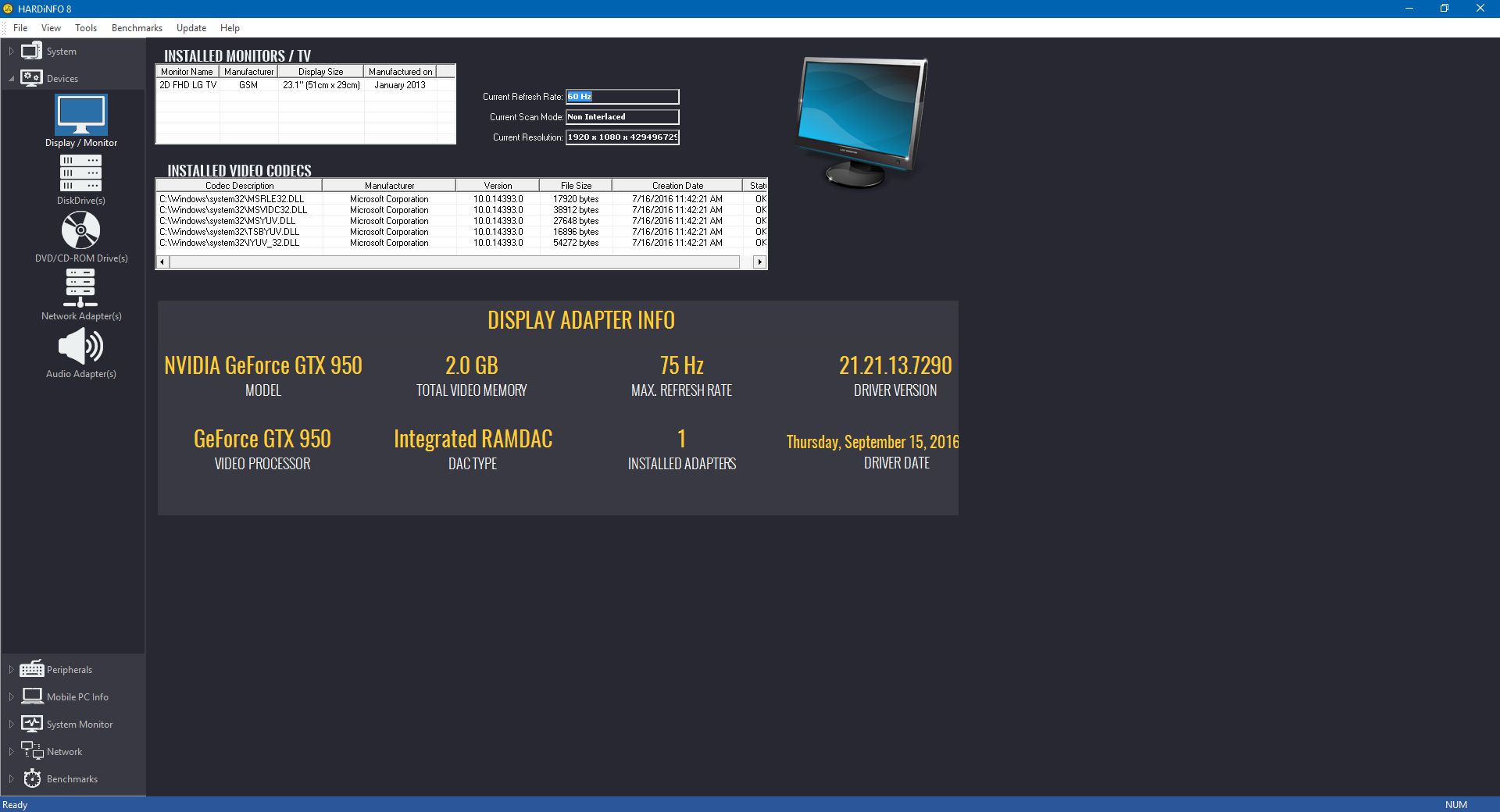Click the NUM indicator in status bar
The image size is (1500, 812).
click(x=1456, y=805)
